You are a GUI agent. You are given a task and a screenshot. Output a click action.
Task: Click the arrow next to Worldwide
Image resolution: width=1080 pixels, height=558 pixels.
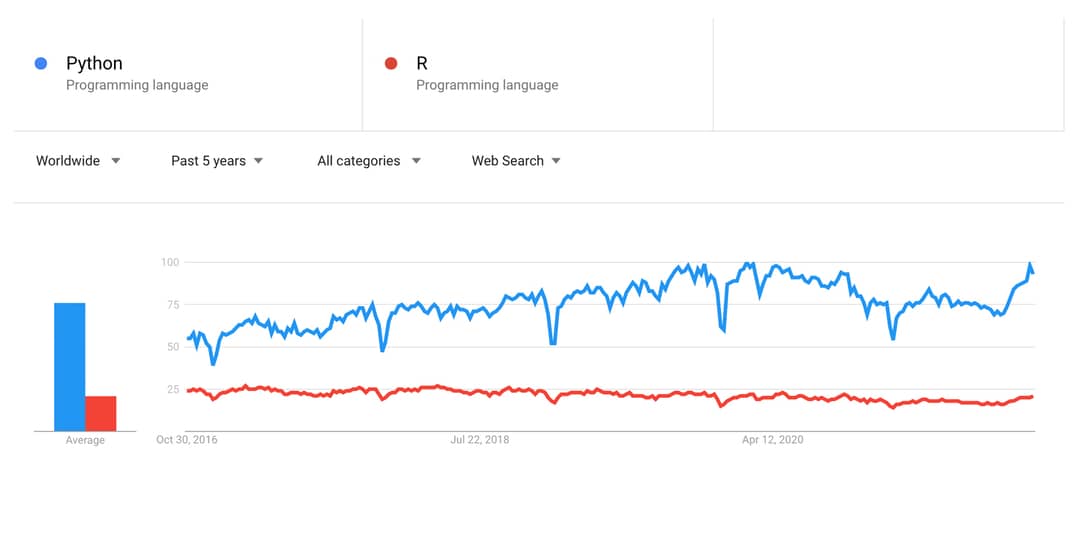coord(116,161)
